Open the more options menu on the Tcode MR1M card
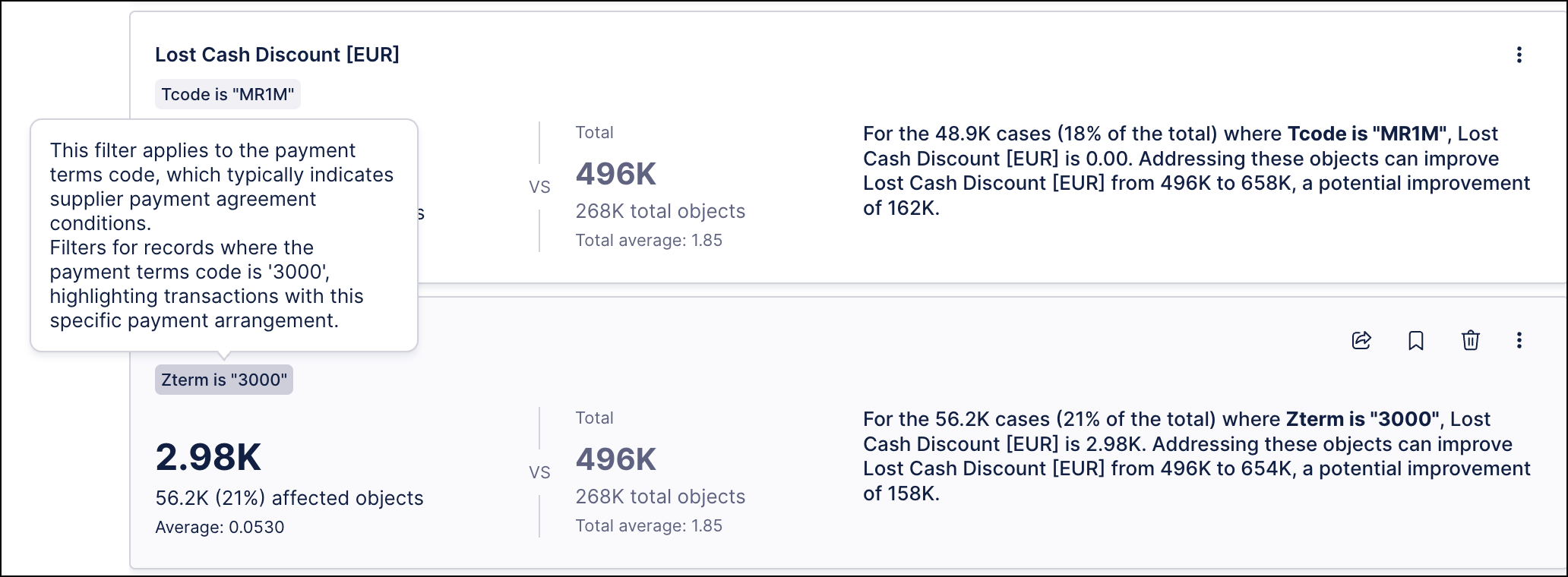 click(1519, 55)
